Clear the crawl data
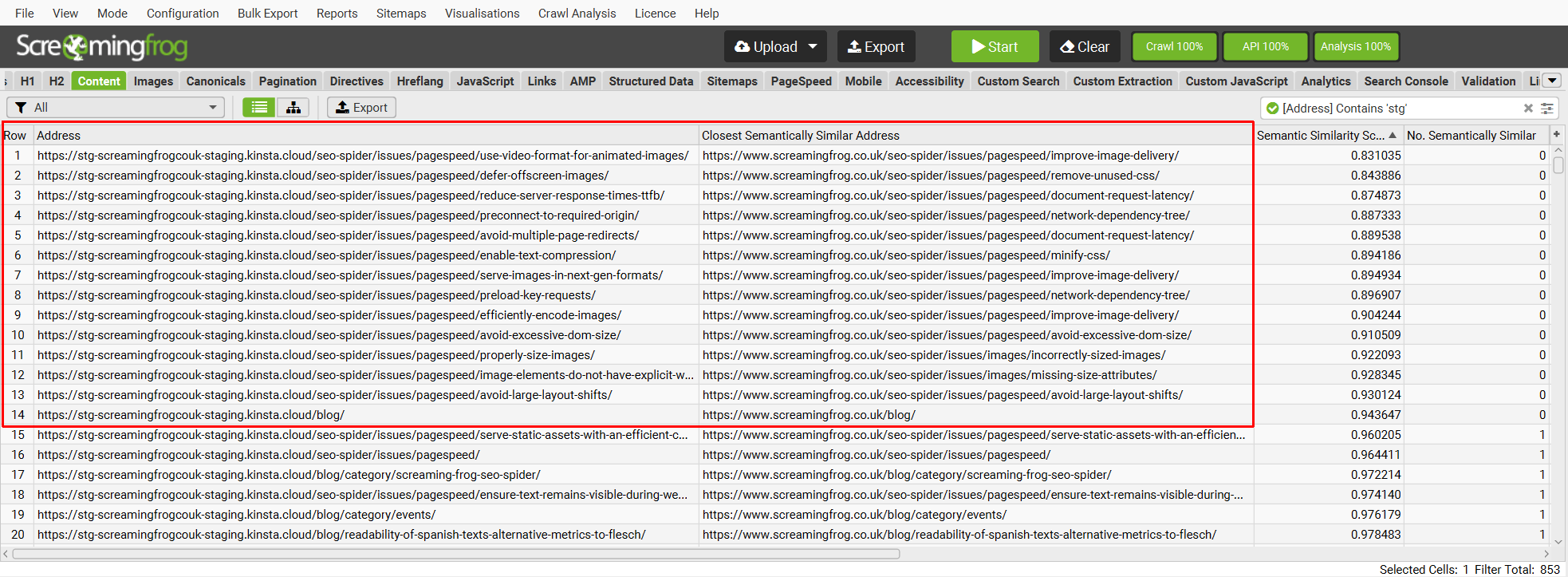The image size is (1568, 577). click(x=1085, y=47)
